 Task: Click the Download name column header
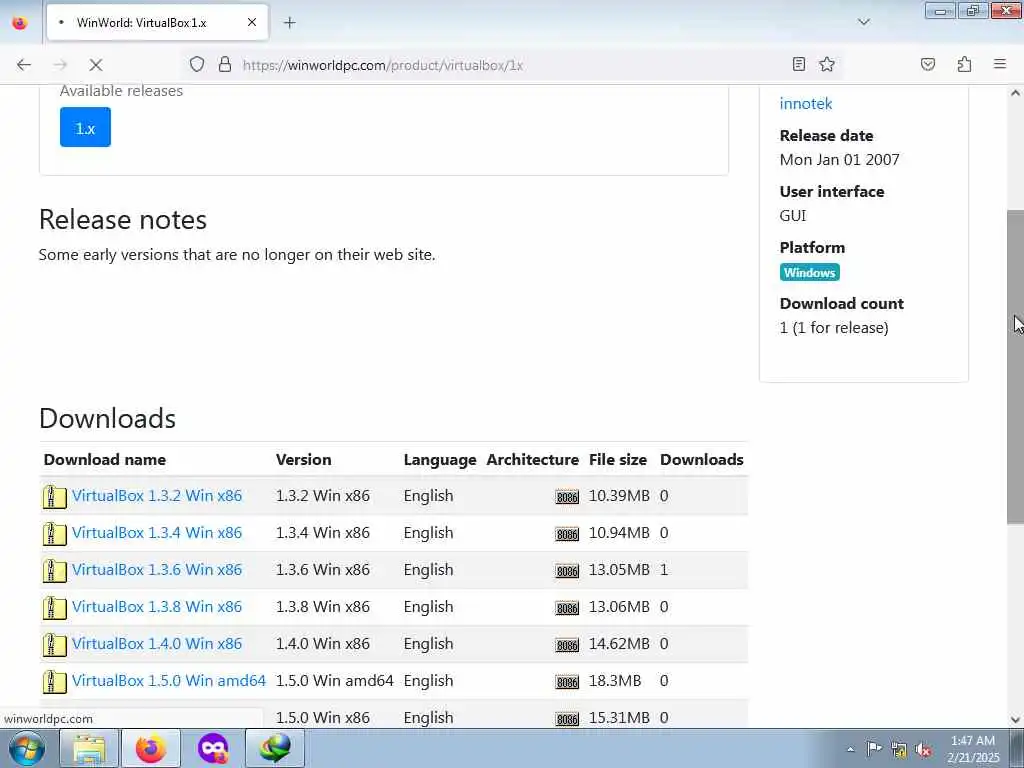click(104, 460)
